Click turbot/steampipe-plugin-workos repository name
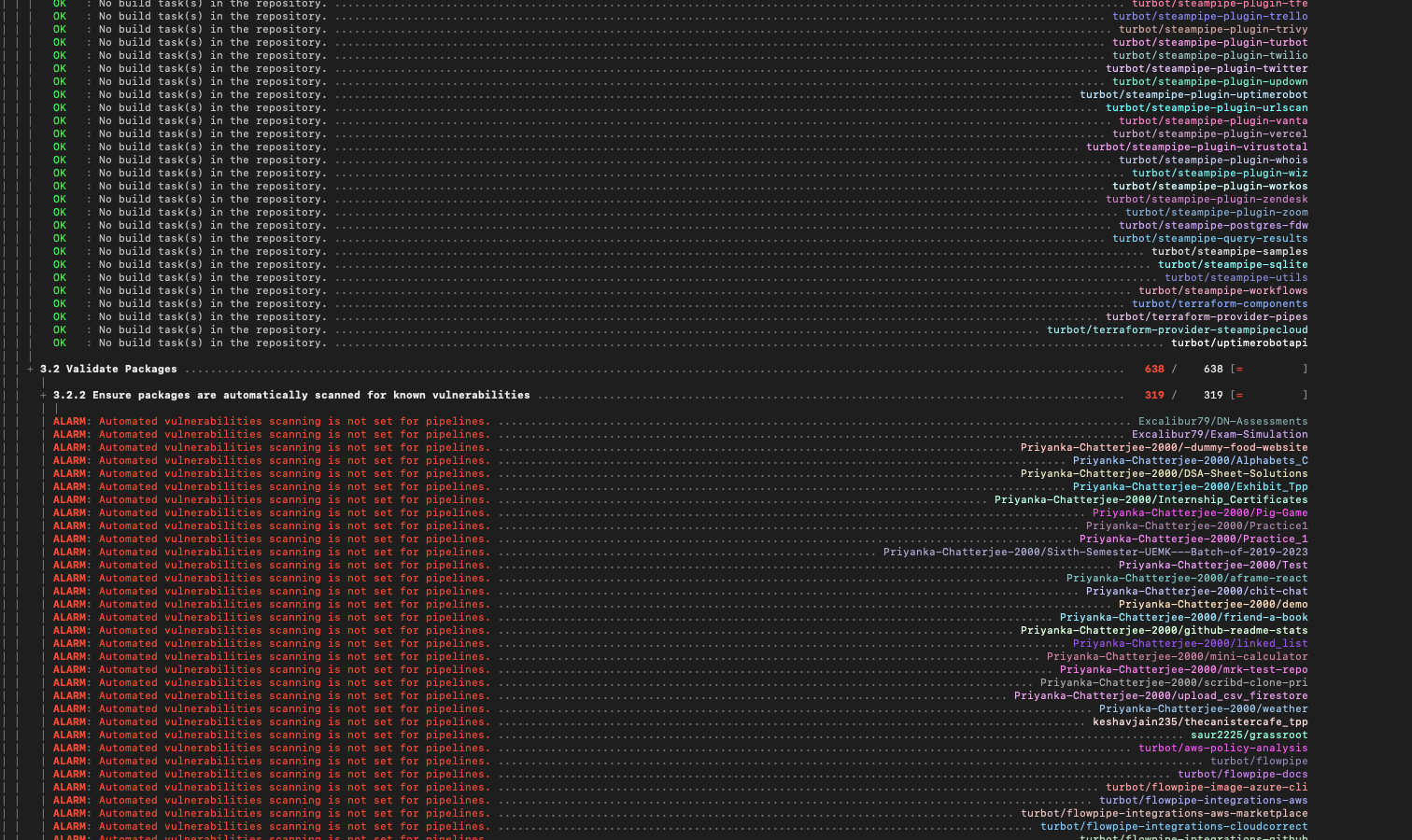Image resolution: width=1412 pixels, height=840 pixels. (x=1210, y=187)
